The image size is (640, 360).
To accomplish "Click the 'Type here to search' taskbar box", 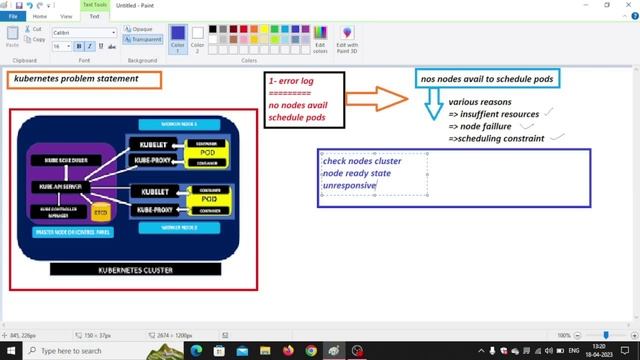I will [x=103, y=351].
